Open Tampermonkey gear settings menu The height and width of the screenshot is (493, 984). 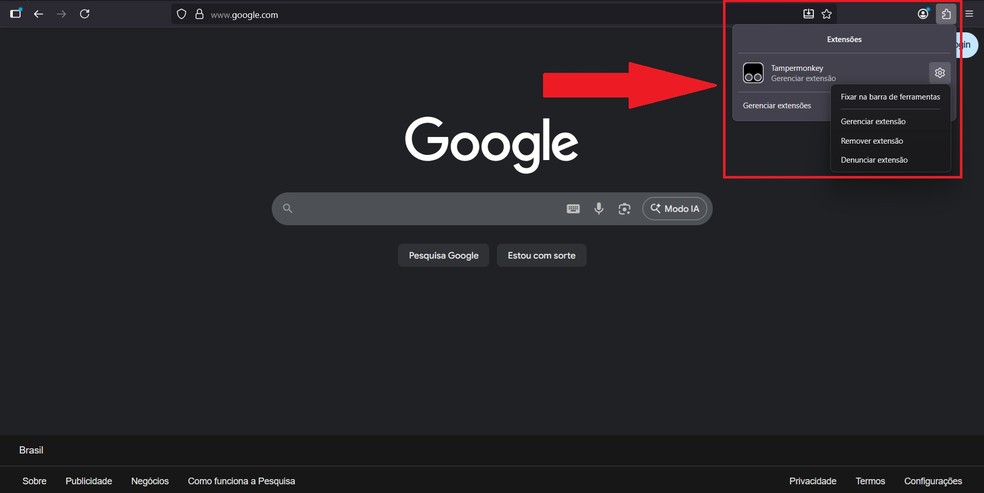coord(939,73)
